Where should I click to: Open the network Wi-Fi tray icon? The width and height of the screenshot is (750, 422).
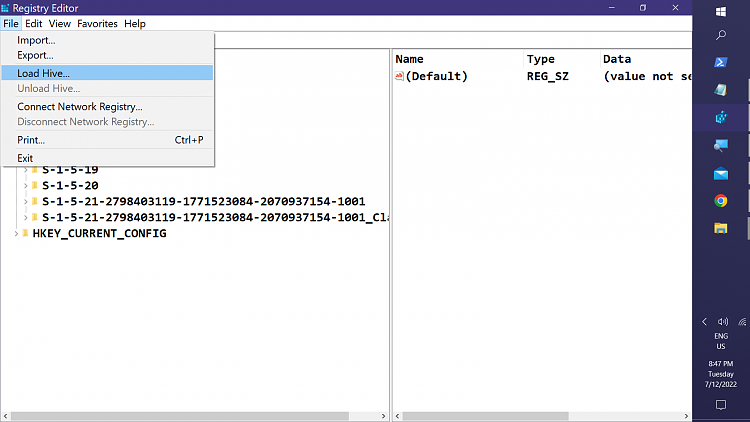click(x=742, y=322)
